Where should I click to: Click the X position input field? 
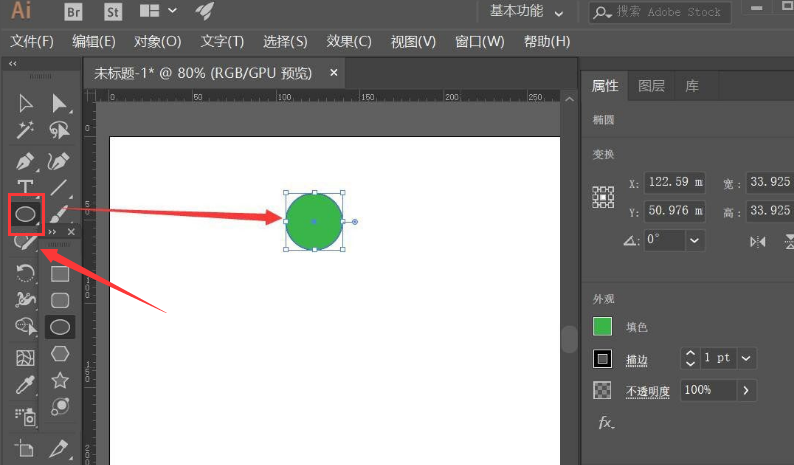pyautogui.click(x=675, y=183)
